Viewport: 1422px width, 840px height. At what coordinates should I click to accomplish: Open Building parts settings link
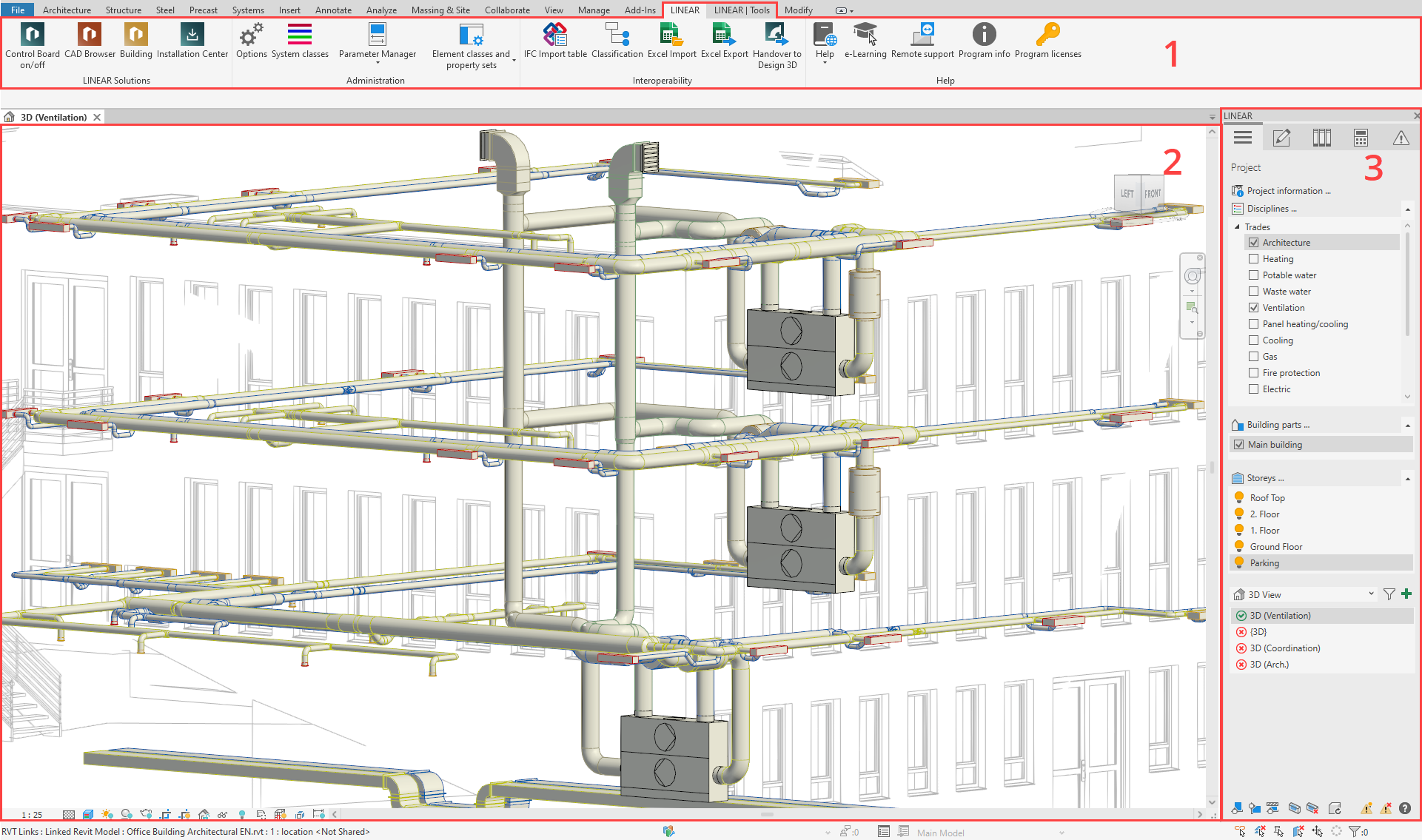(x=1278, y=425)
